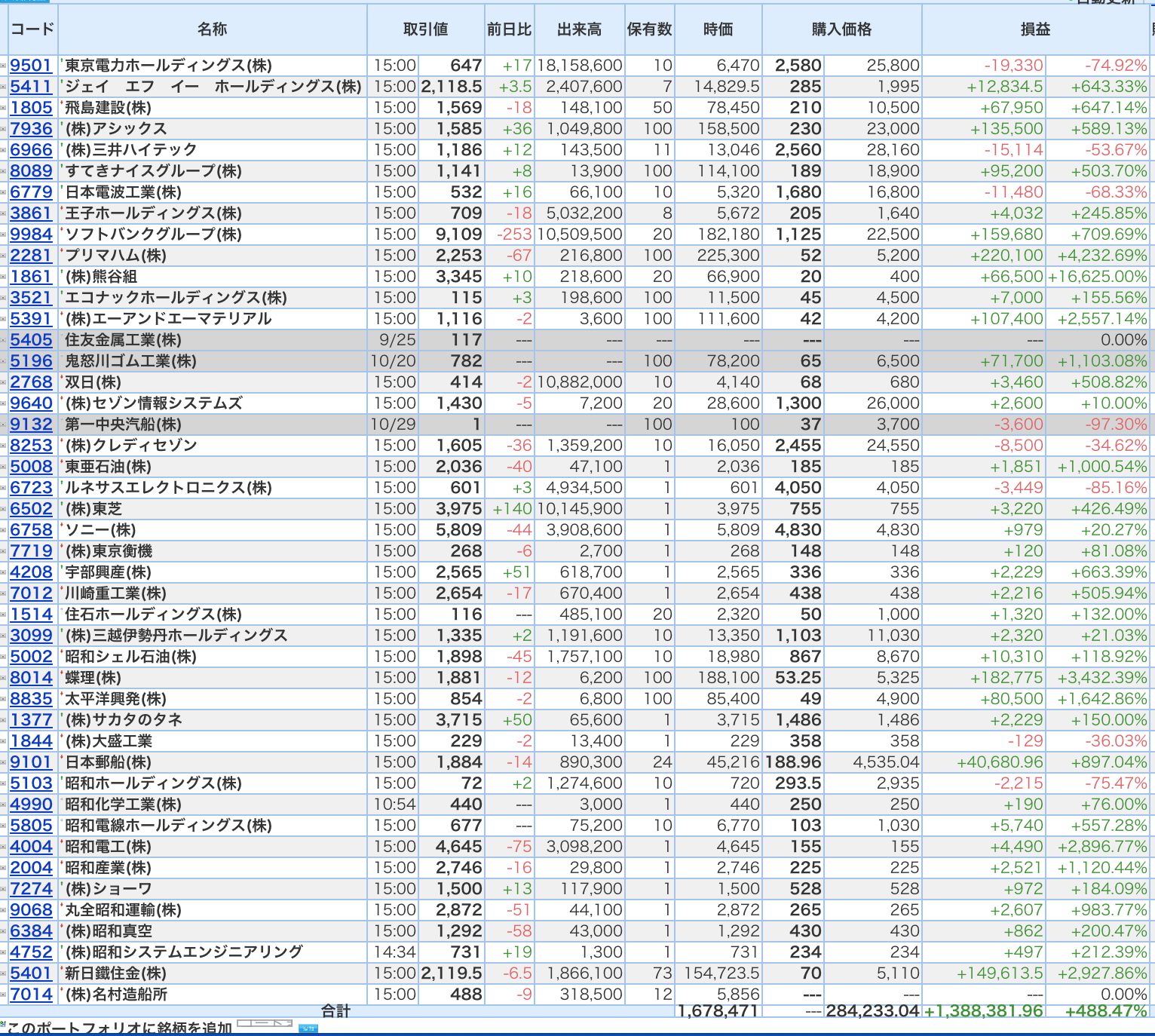1155x1036 pixels.
Task: Click total profit +1,388,381.96
Action: pyautogui.click(x=984, y=1011)
